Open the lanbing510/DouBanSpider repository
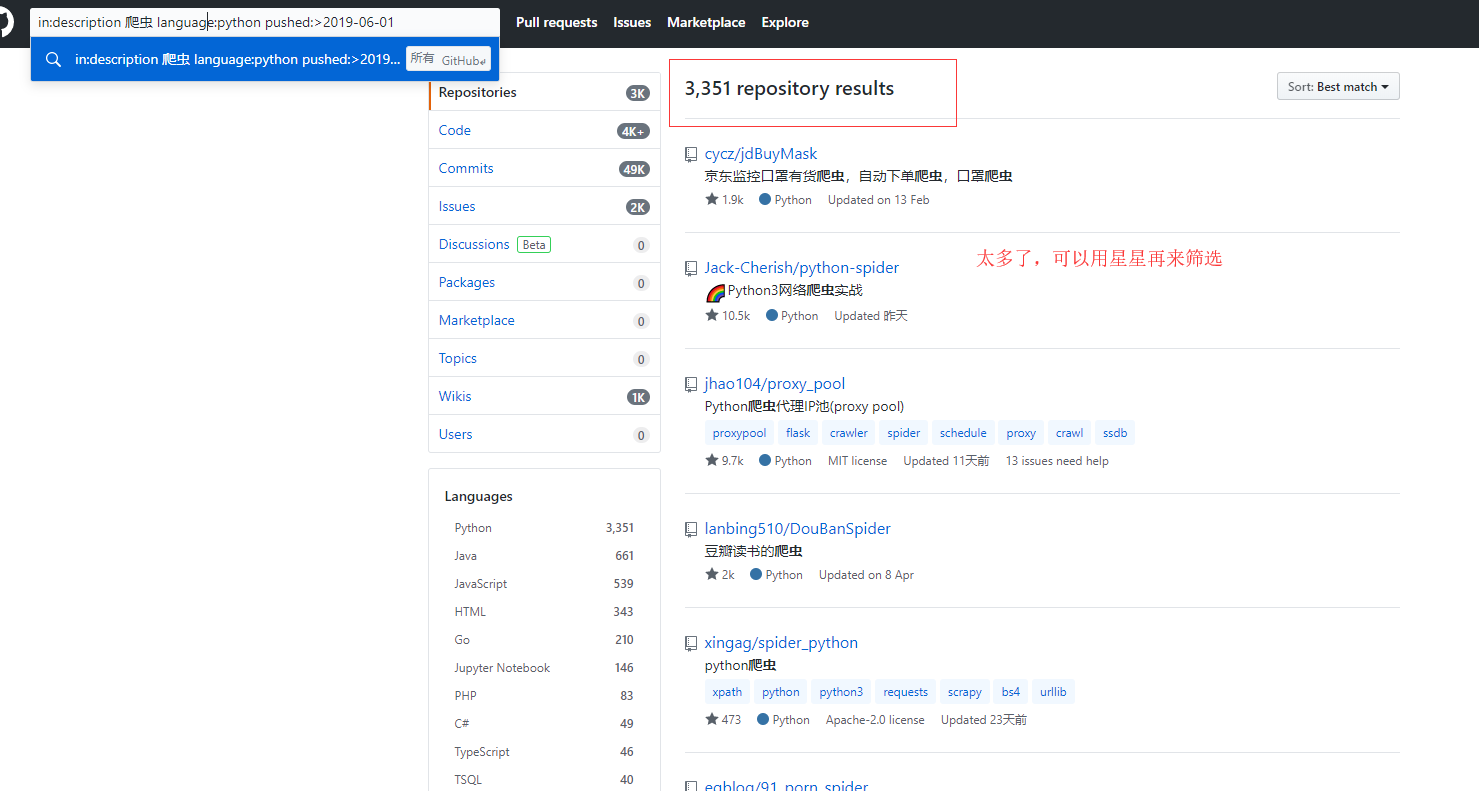The image size is (1479, 791). click(x=798, y=529)
